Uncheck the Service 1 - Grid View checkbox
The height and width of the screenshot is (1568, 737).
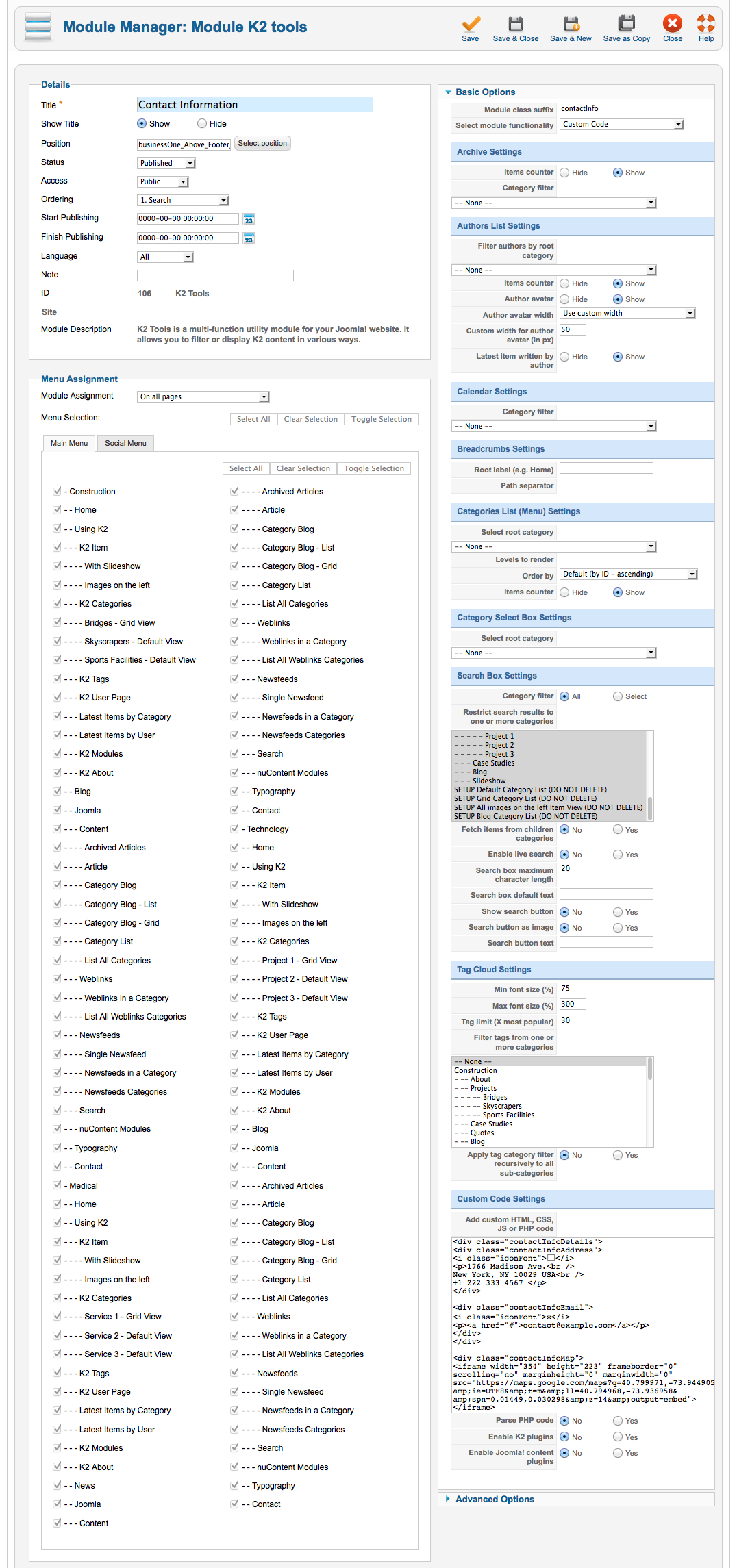[57, 1316]
